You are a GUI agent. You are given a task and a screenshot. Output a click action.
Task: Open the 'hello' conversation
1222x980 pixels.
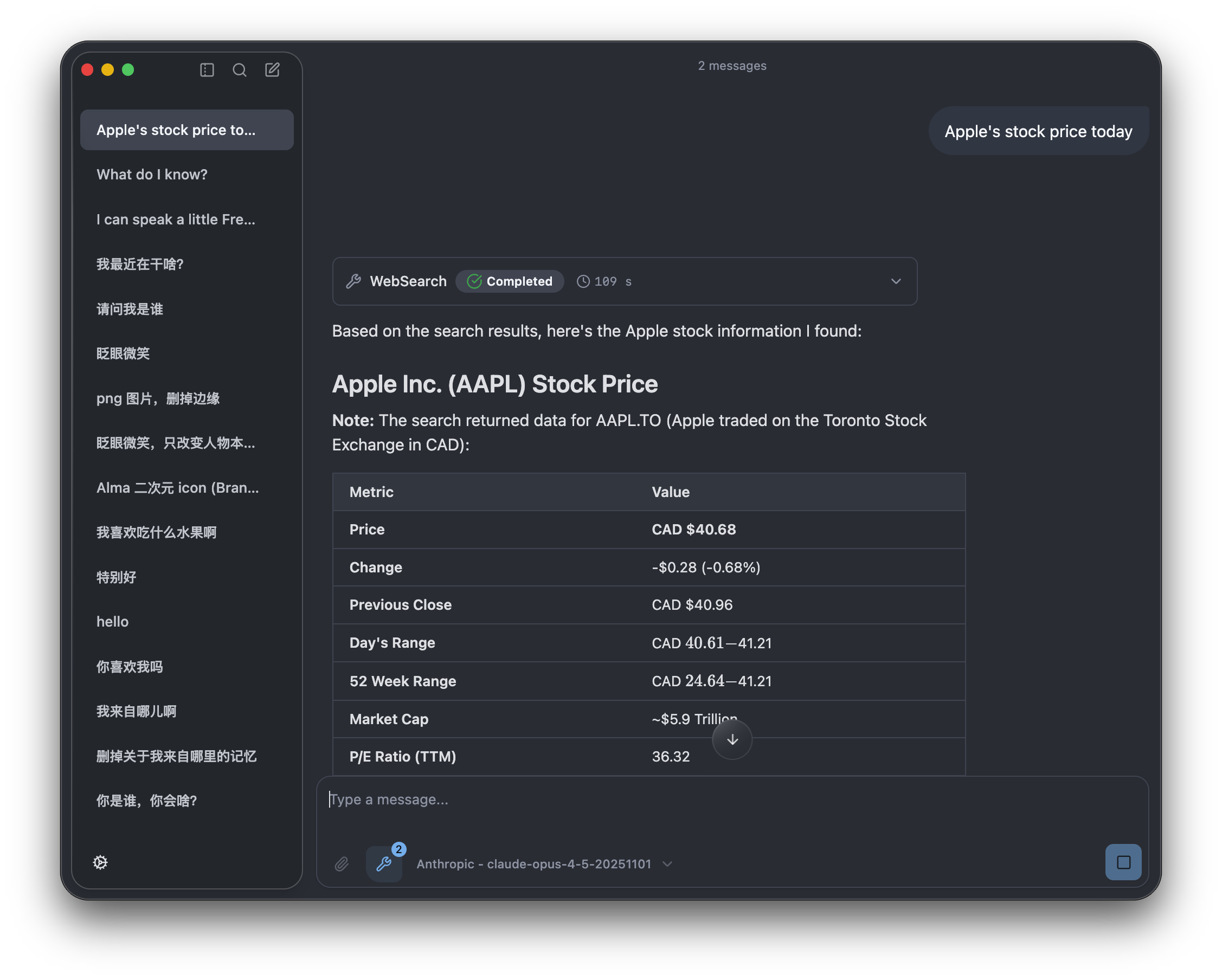tap(112, 622)
